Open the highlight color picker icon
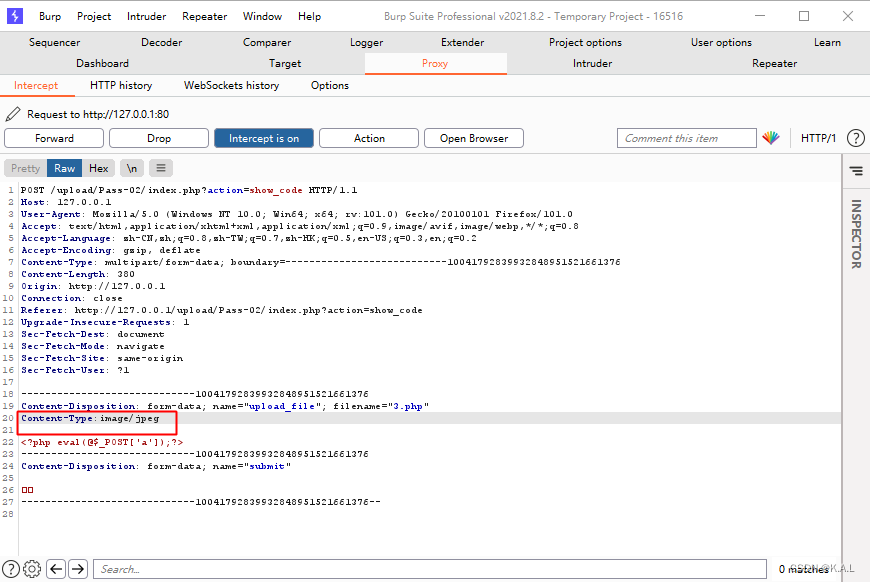The height and width of the screenshot is (582, 870). coord(771,138)
